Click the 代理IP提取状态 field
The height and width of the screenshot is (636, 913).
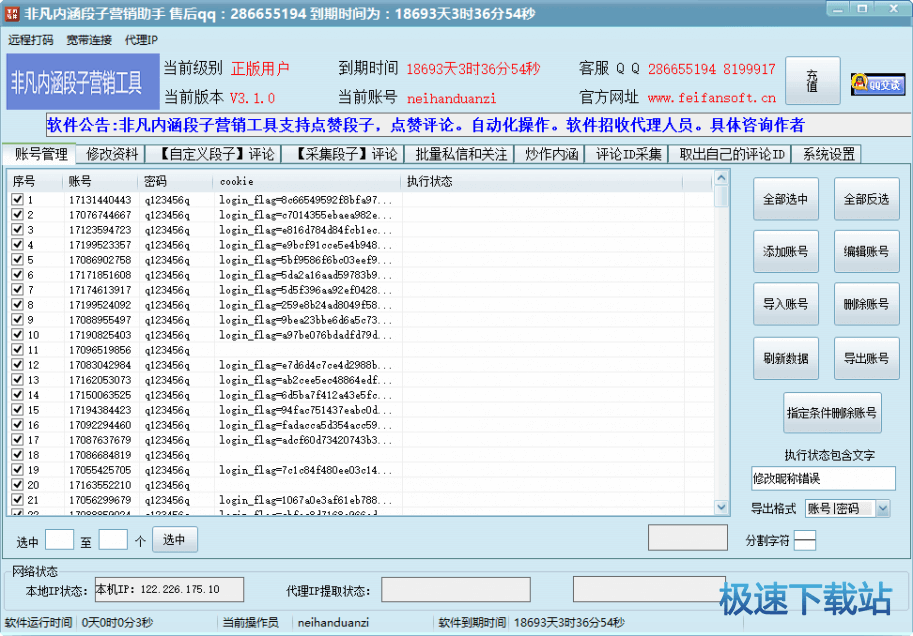tap(456, 589)
